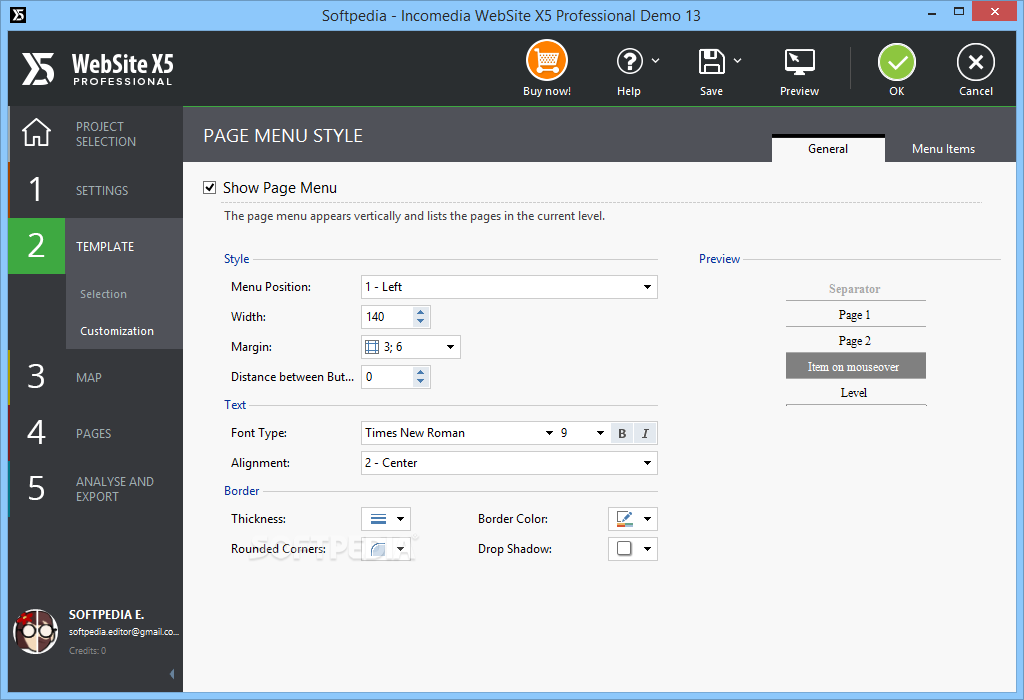The height and width of the screenshot is (700, 1024).
Task: Increase the Width value
Action: point(421,311)
